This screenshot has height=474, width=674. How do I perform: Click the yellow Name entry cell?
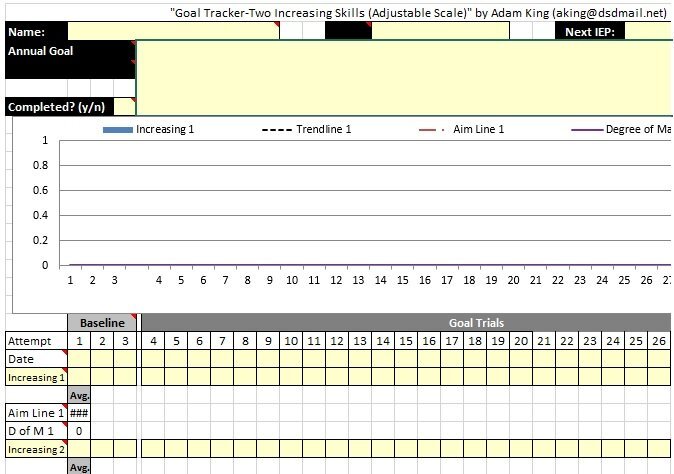(x=172, y=31)
